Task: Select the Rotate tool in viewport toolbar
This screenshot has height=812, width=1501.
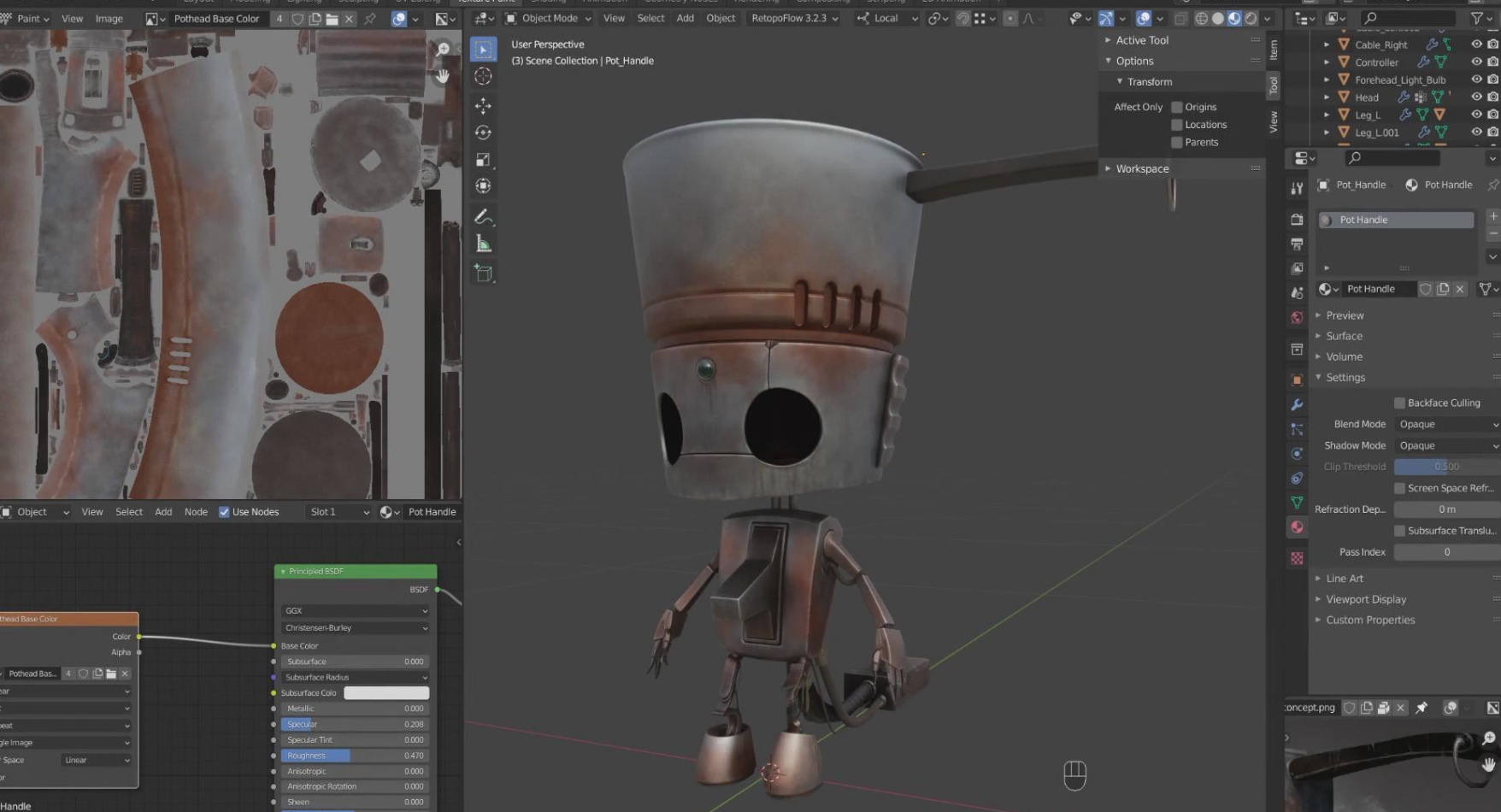Action: tap(483, 132)
